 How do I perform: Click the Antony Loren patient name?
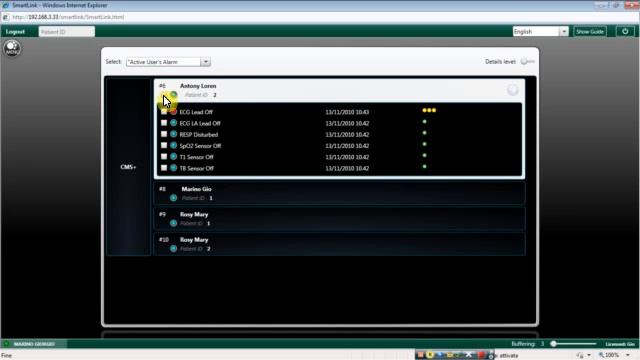tap(198, 86)
